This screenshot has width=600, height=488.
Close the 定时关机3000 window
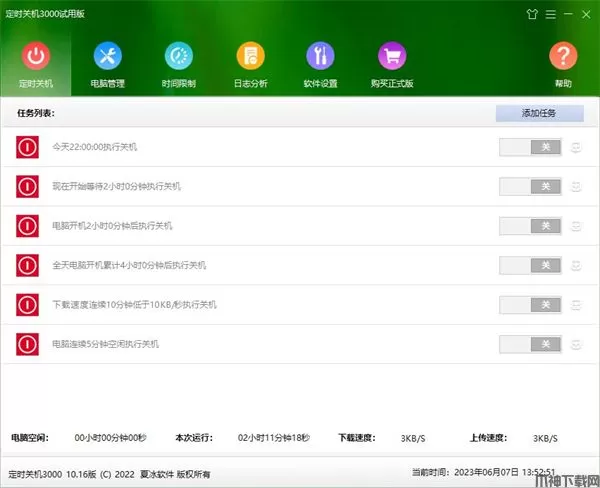pyautogui.click(x=586, y=15)
